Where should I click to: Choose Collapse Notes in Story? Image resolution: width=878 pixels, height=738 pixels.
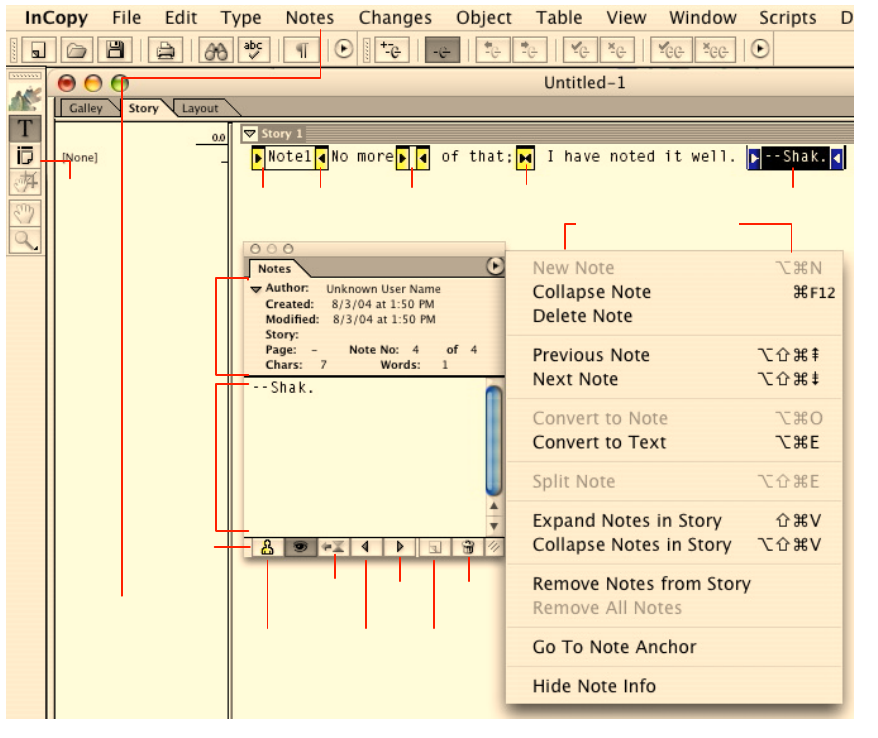[674, 545]
